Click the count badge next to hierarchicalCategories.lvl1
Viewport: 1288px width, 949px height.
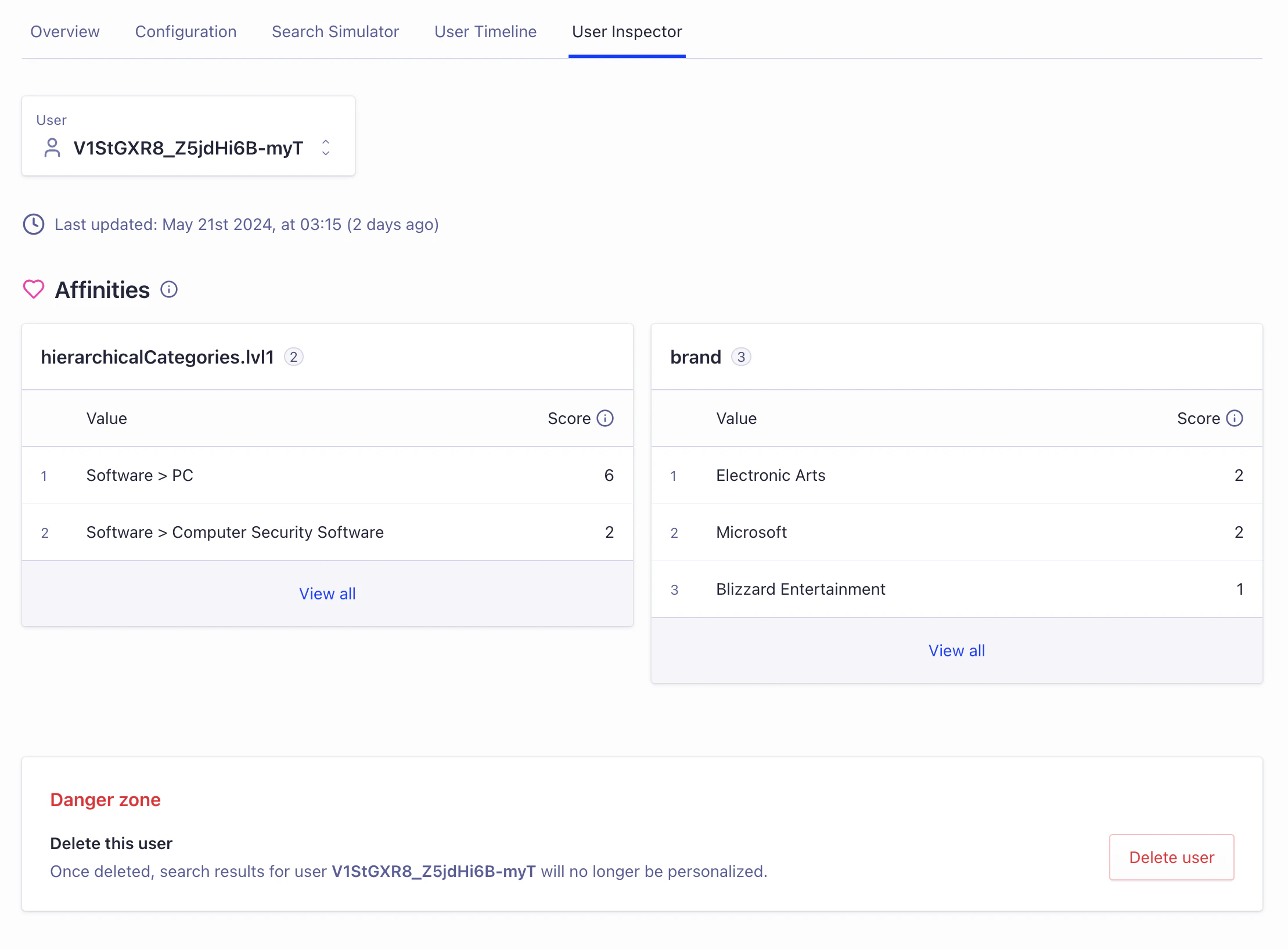click(x=294, y=357)
